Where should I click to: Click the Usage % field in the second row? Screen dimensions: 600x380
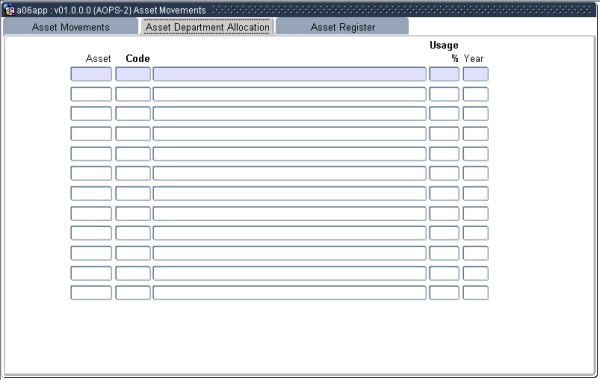tap(444, 94)
